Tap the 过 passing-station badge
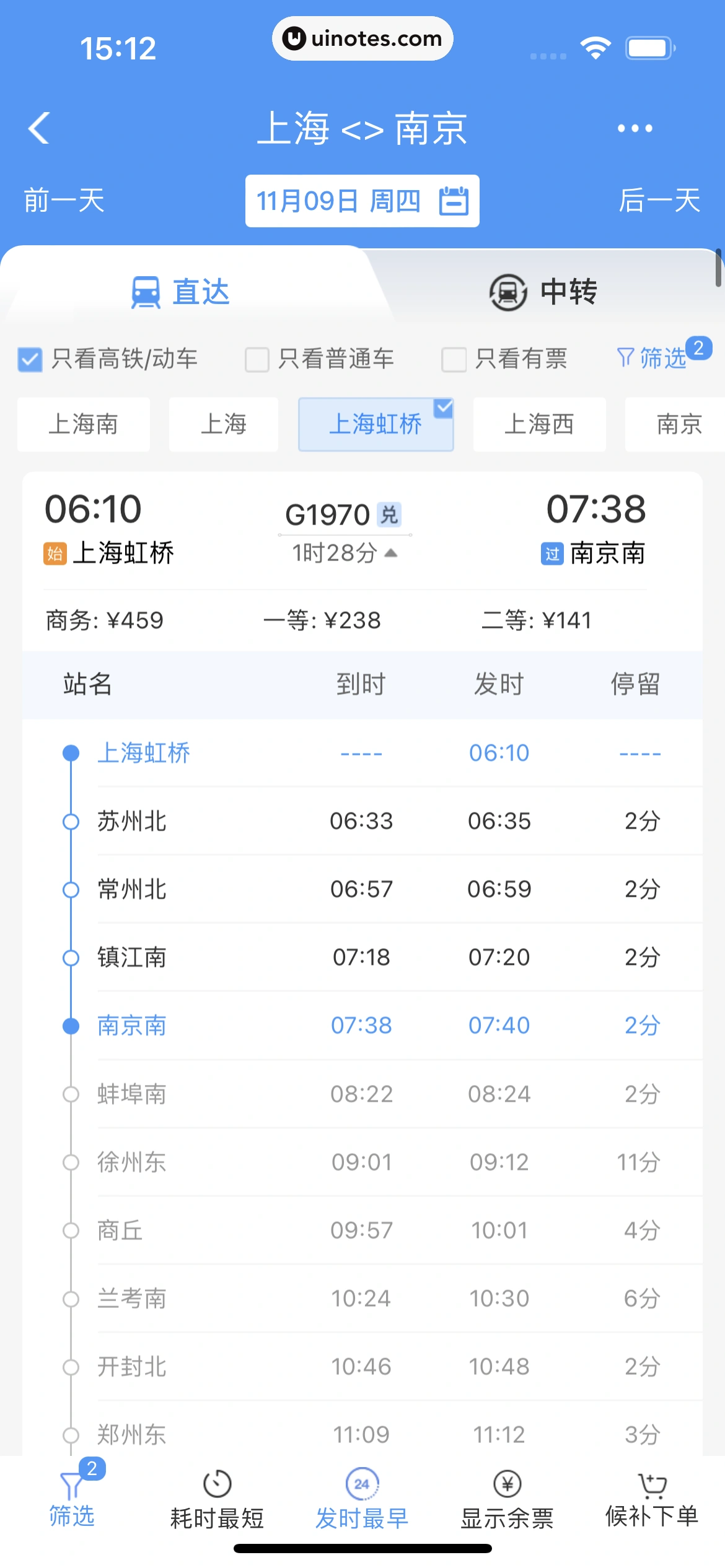This screenshot has width=725, height=1568. pos(552,554)
